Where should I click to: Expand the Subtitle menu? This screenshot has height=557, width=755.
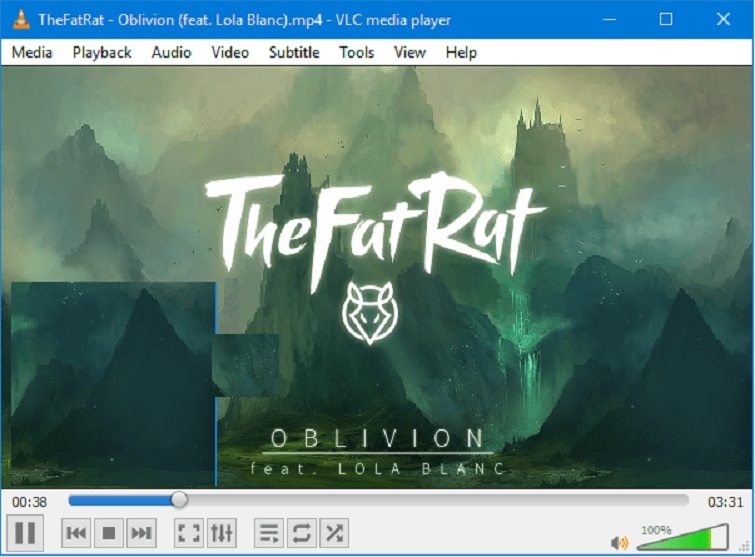pos(294,52)
